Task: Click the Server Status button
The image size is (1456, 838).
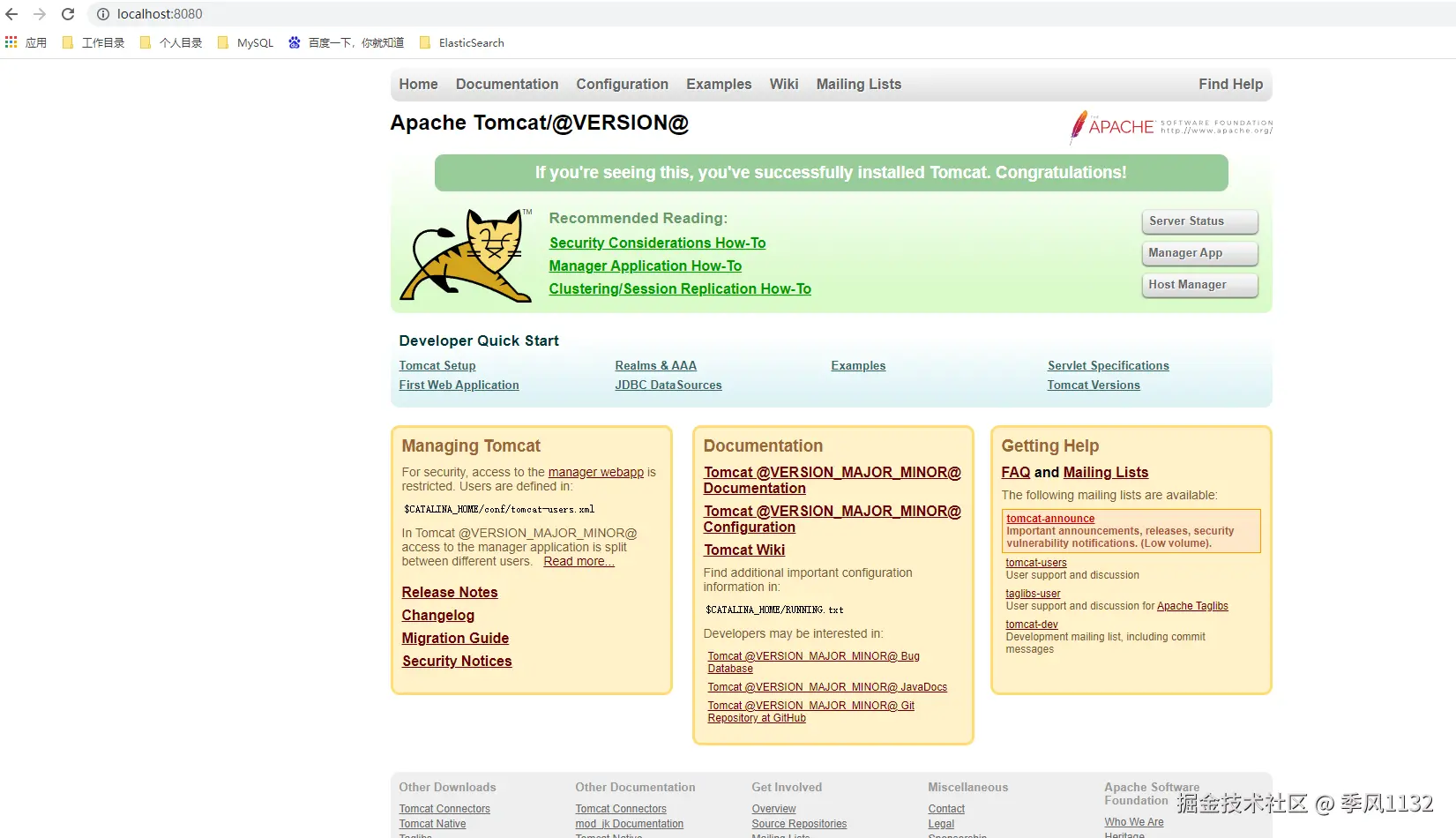Action: pyautogui.click(x=1199, y=221)
